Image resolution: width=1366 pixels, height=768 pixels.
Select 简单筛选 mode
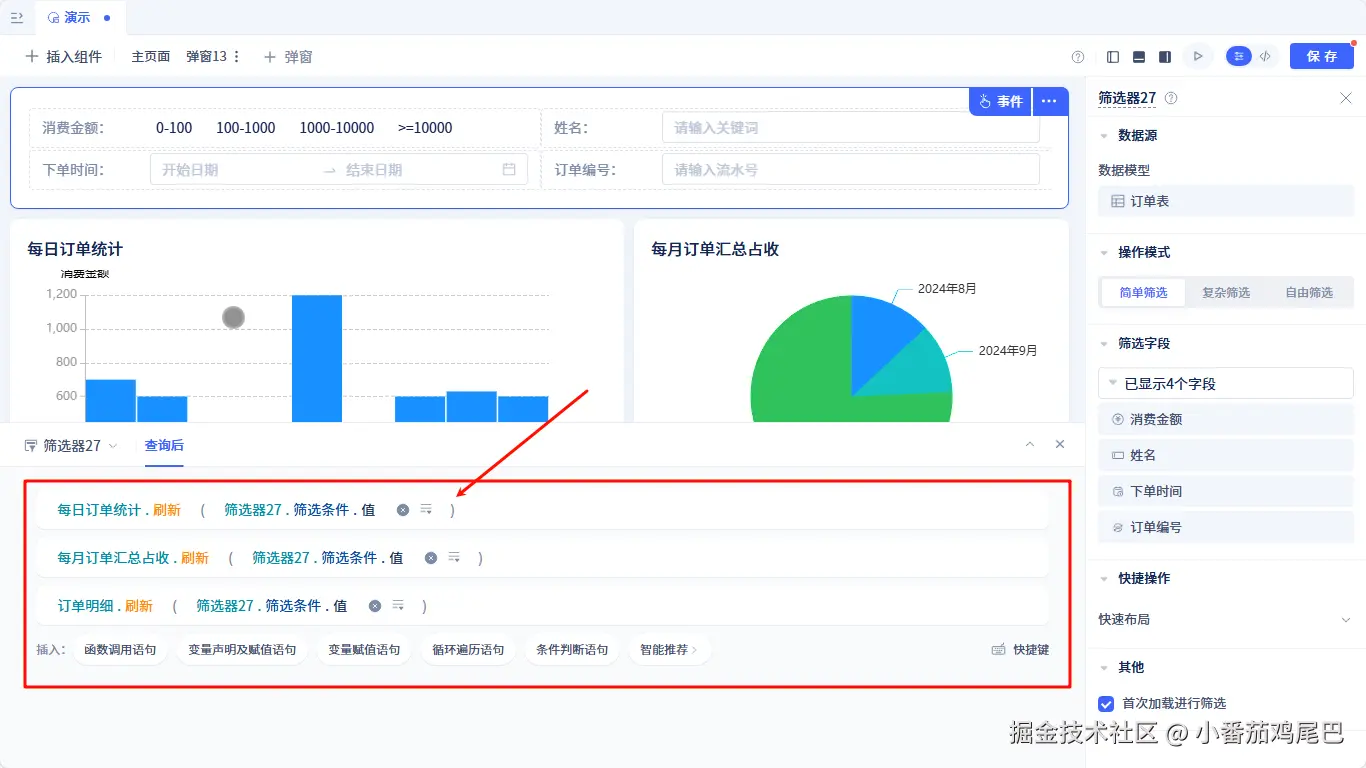(x=1143, y=293)
